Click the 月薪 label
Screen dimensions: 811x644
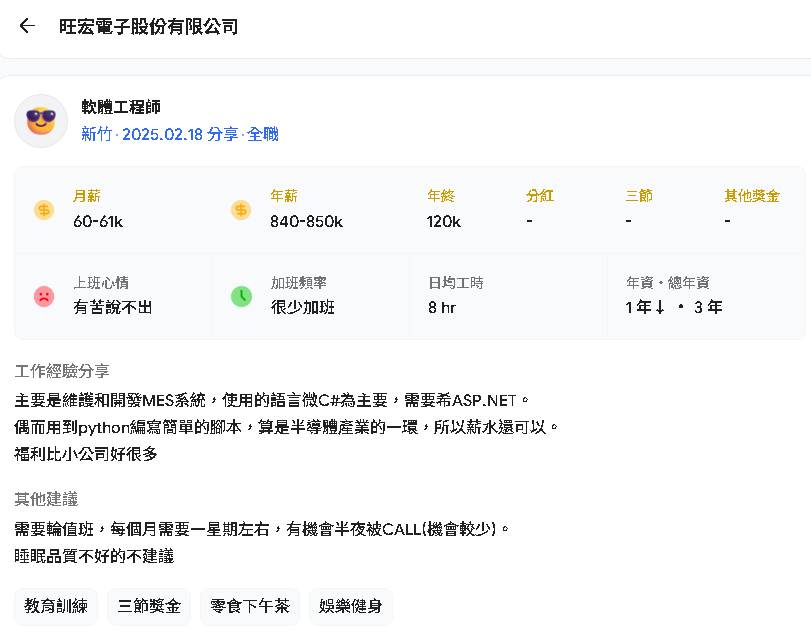pos(87,196)
